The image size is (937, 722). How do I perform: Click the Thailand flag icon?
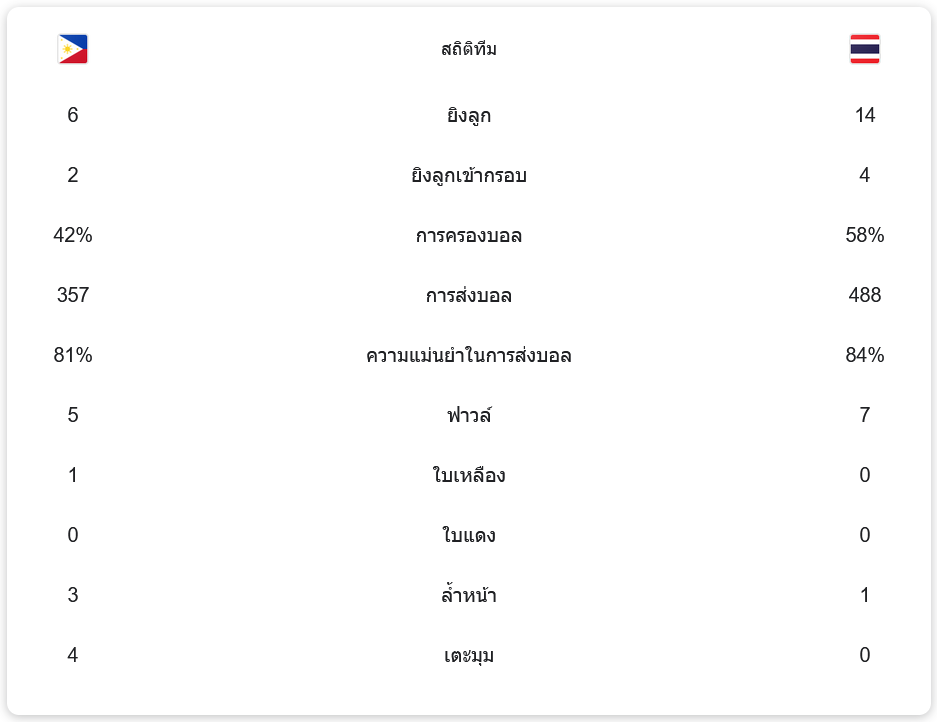[x=864, y=49]
